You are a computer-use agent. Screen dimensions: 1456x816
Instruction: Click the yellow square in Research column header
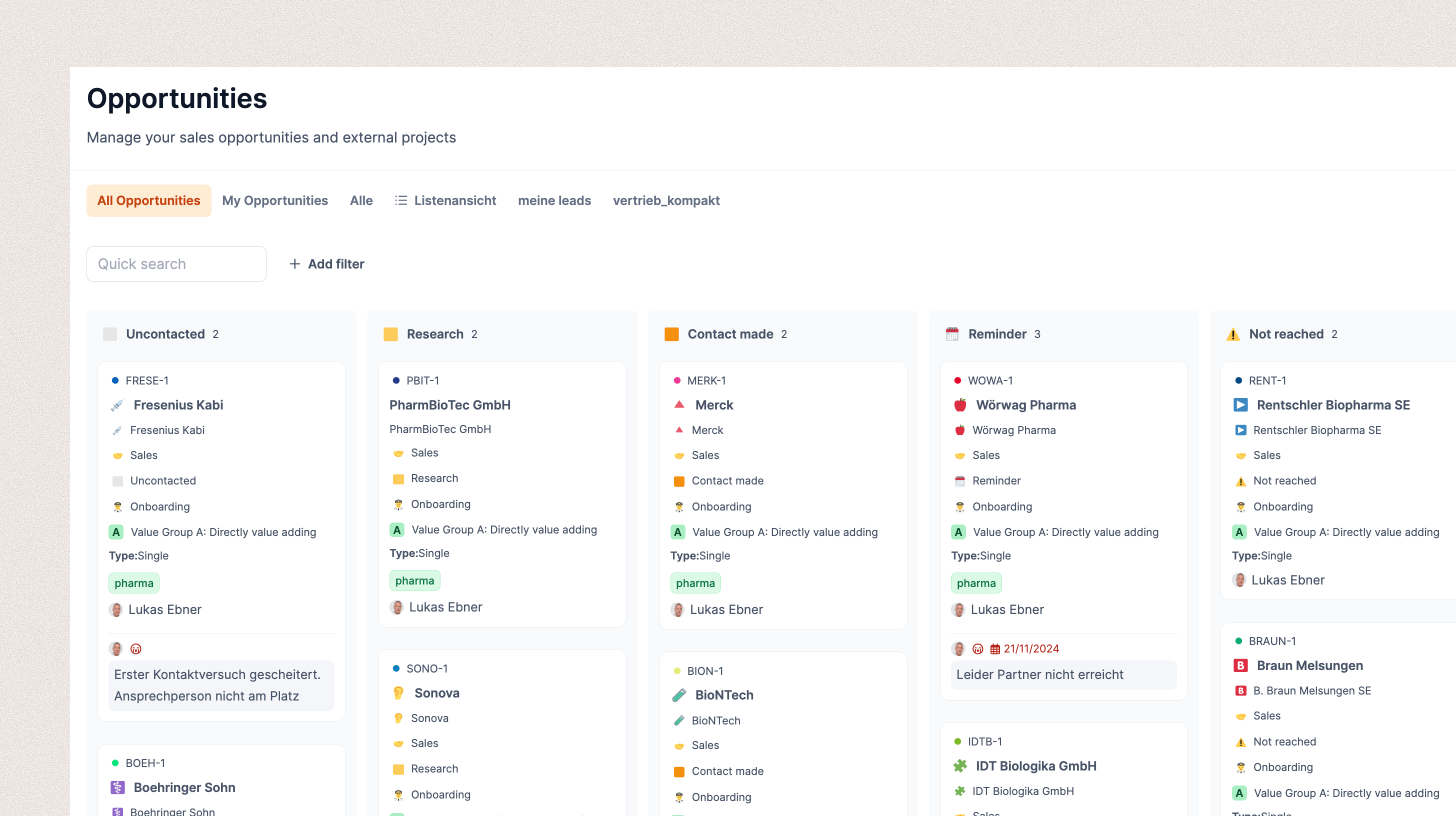pos(391,334)
